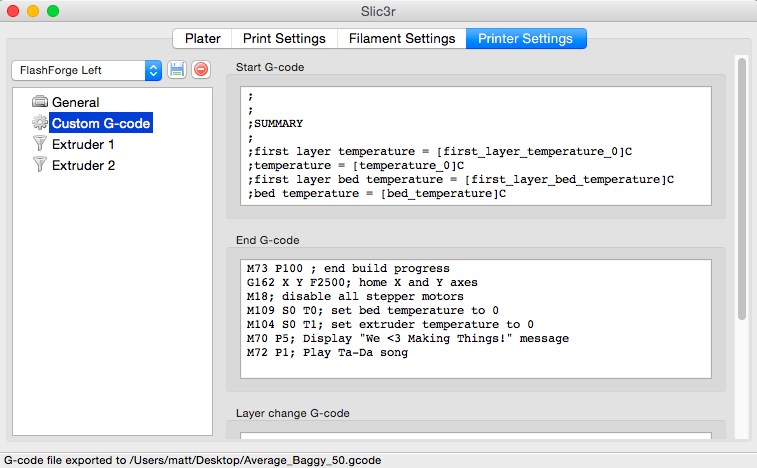Click inside the Start G-code text box
Viewport: 757px width, 468px height.
[475, 146]
